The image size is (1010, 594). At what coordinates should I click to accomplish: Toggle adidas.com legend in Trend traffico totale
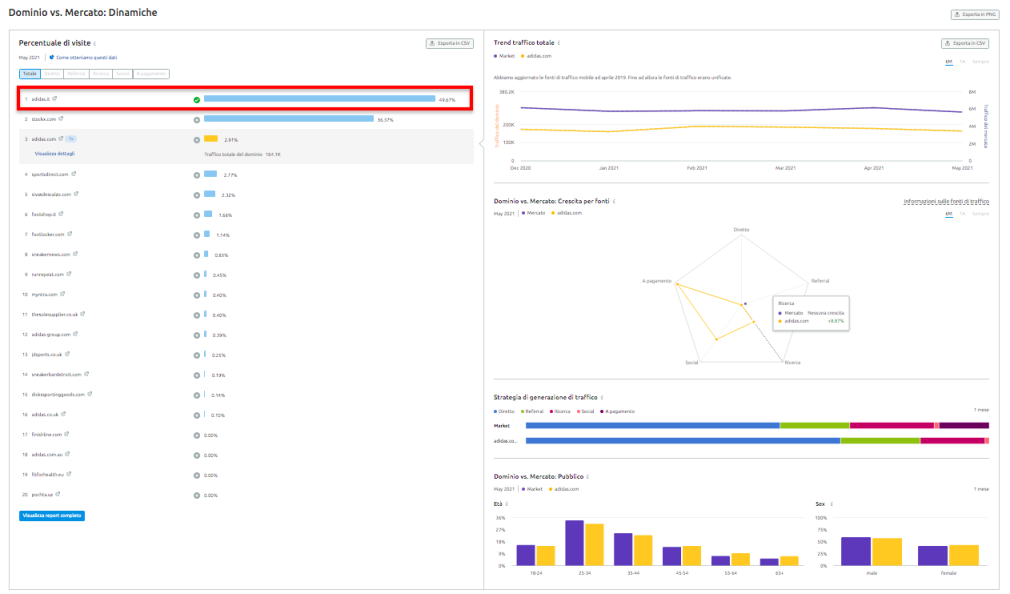pos(536,56)
